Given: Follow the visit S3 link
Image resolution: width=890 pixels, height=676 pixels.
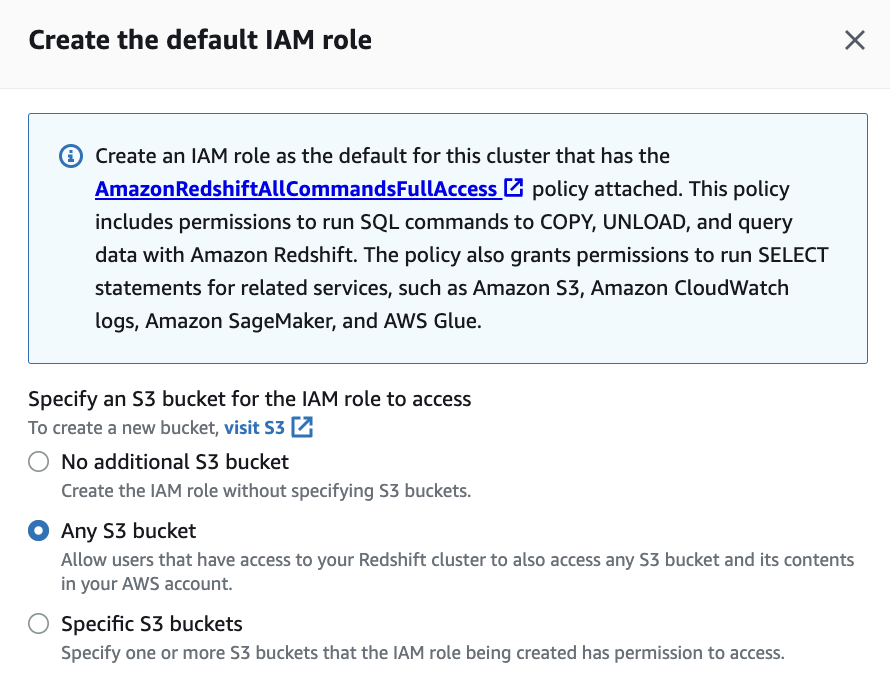Looking at the screenshot, I should click(254, 428).
